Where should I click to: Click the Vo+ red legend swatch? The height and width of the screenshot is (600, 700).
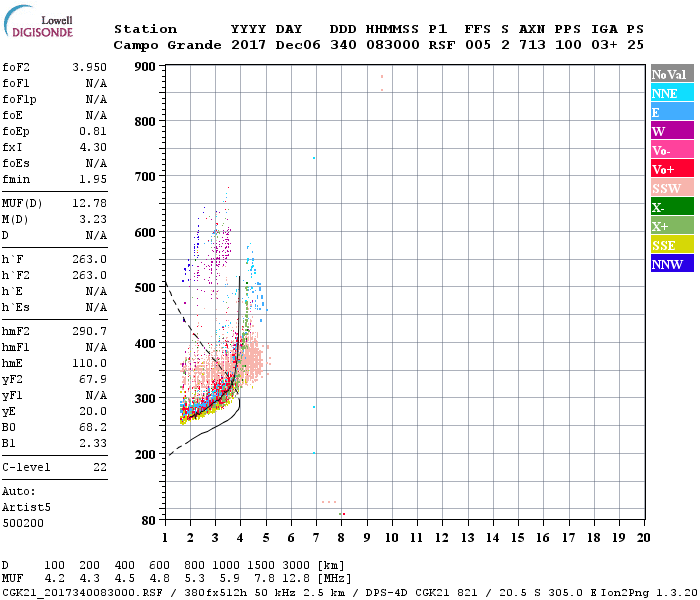[x=671, y=169]
